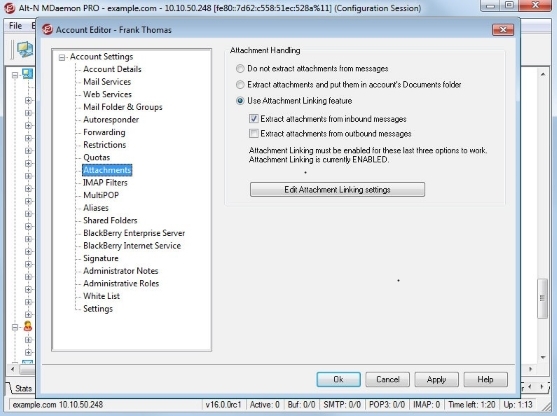Open the File menu
557x416 pixels.
click(x=15, y=26)
